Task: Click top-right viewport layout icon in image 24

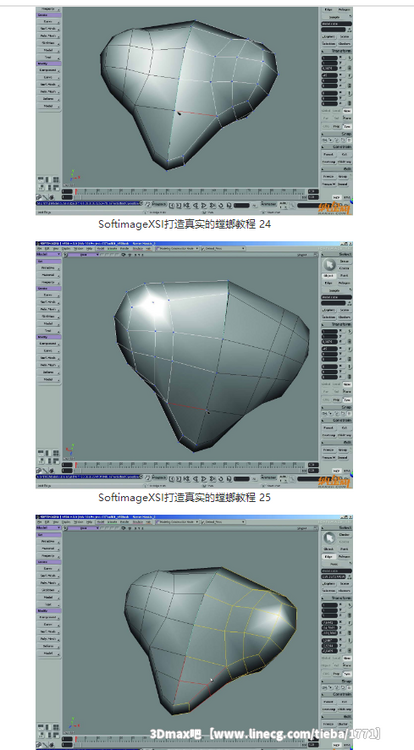Action: [x=56, y=179]
